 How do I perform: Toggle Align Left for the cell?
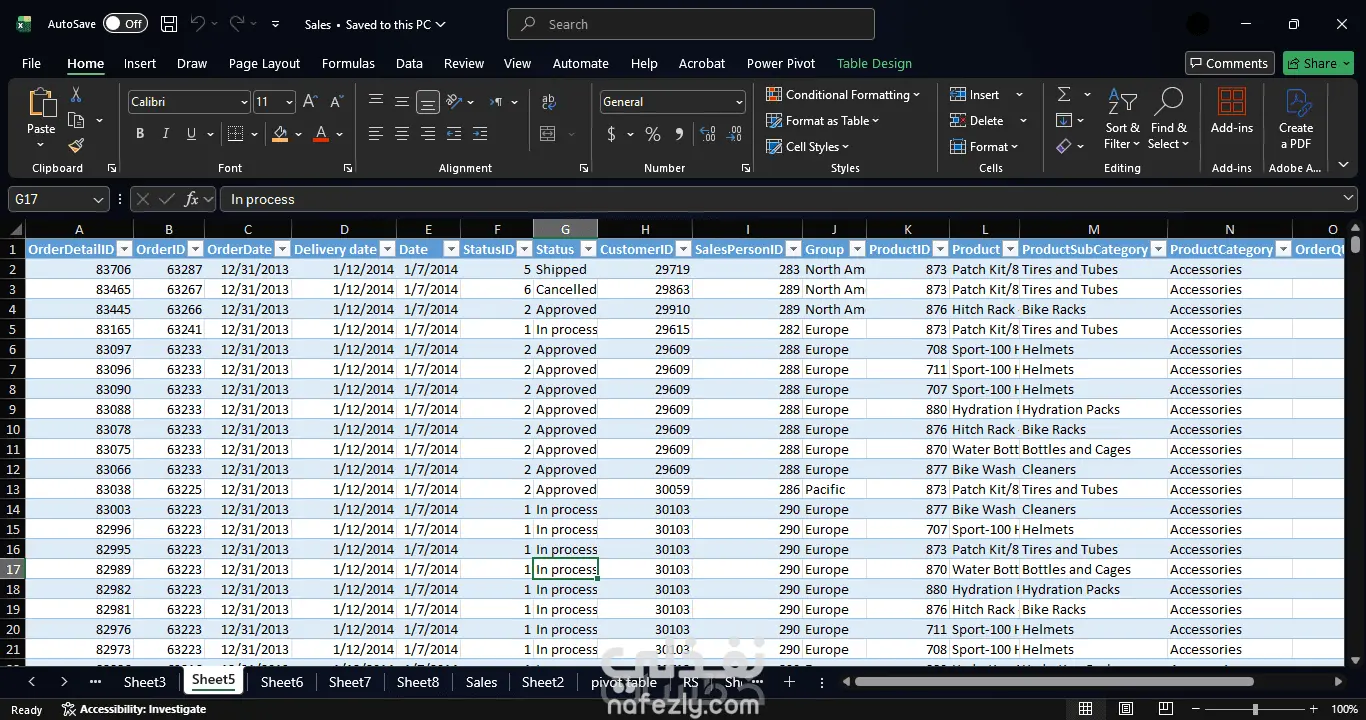pyautogui.click(x=376, y=134)
